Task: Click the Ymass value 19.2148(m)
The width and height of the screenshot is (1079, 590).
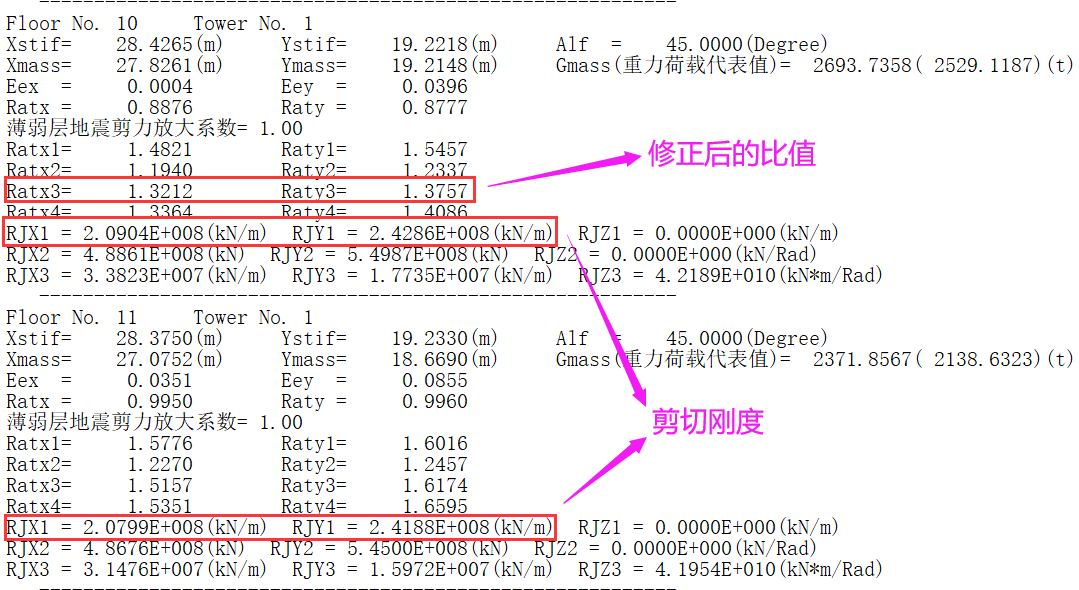Action: tap(445, 65)
